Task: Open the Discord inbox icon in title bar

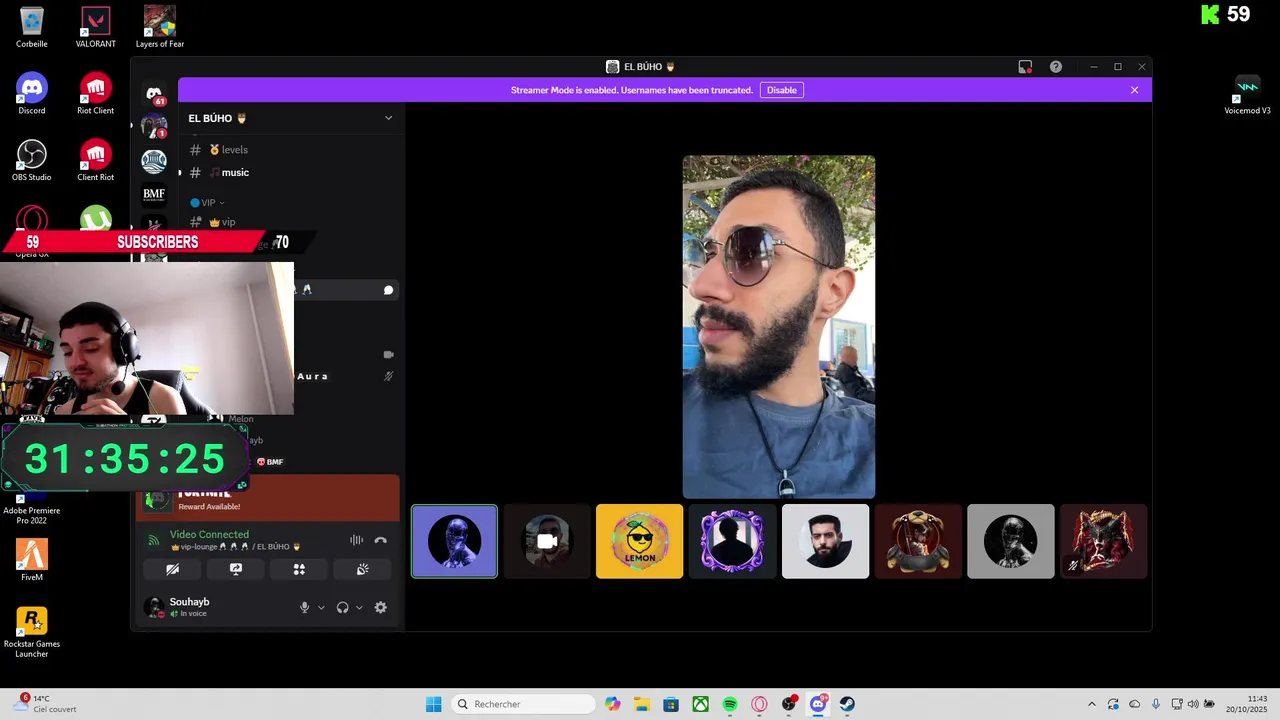Action: [x=1025, y=67]
